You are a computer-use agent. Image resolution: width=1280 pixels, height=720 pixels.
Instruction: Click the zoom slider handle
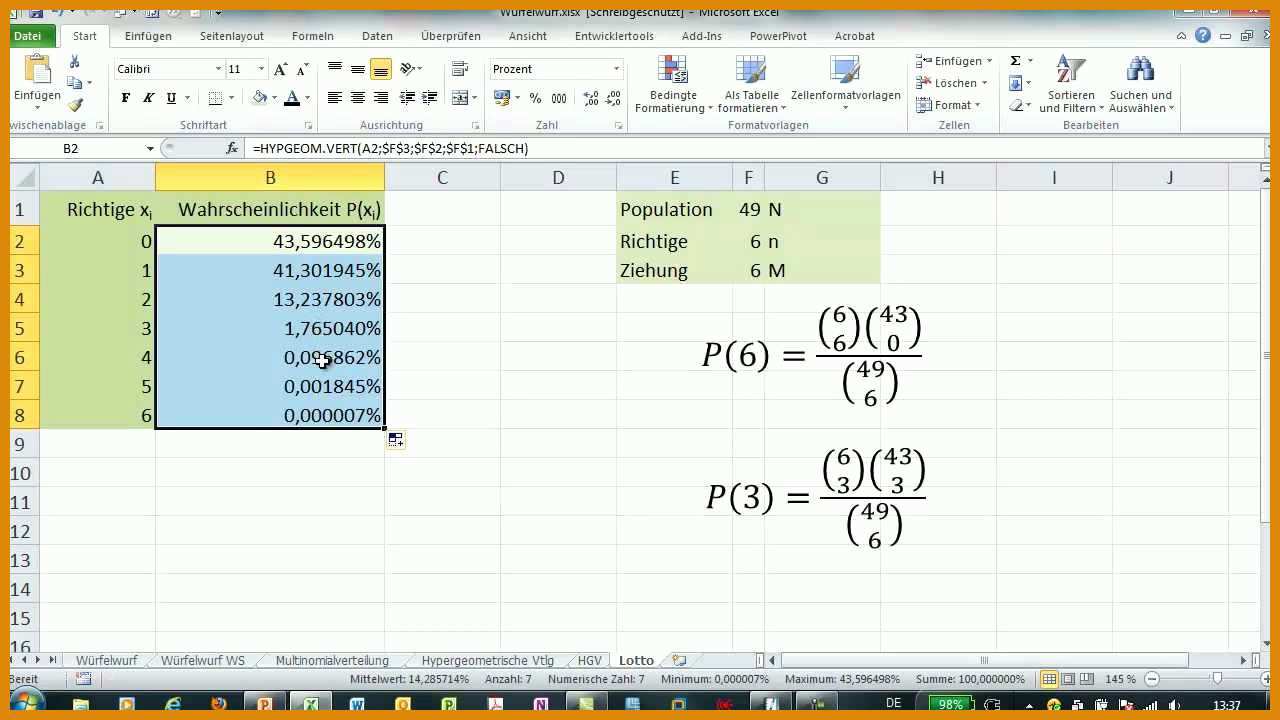click(x=1217, y=679)
